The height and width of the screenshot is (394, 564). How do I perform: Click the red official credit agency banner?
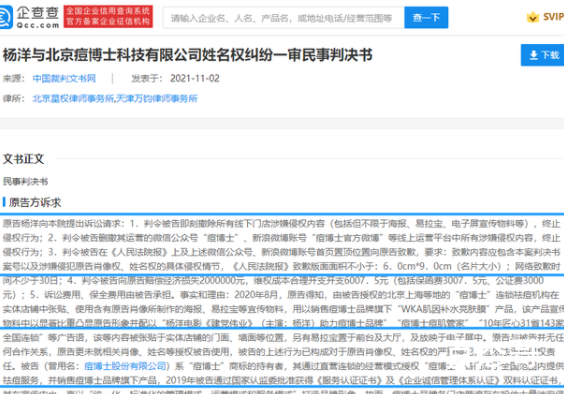click(108, 17)
